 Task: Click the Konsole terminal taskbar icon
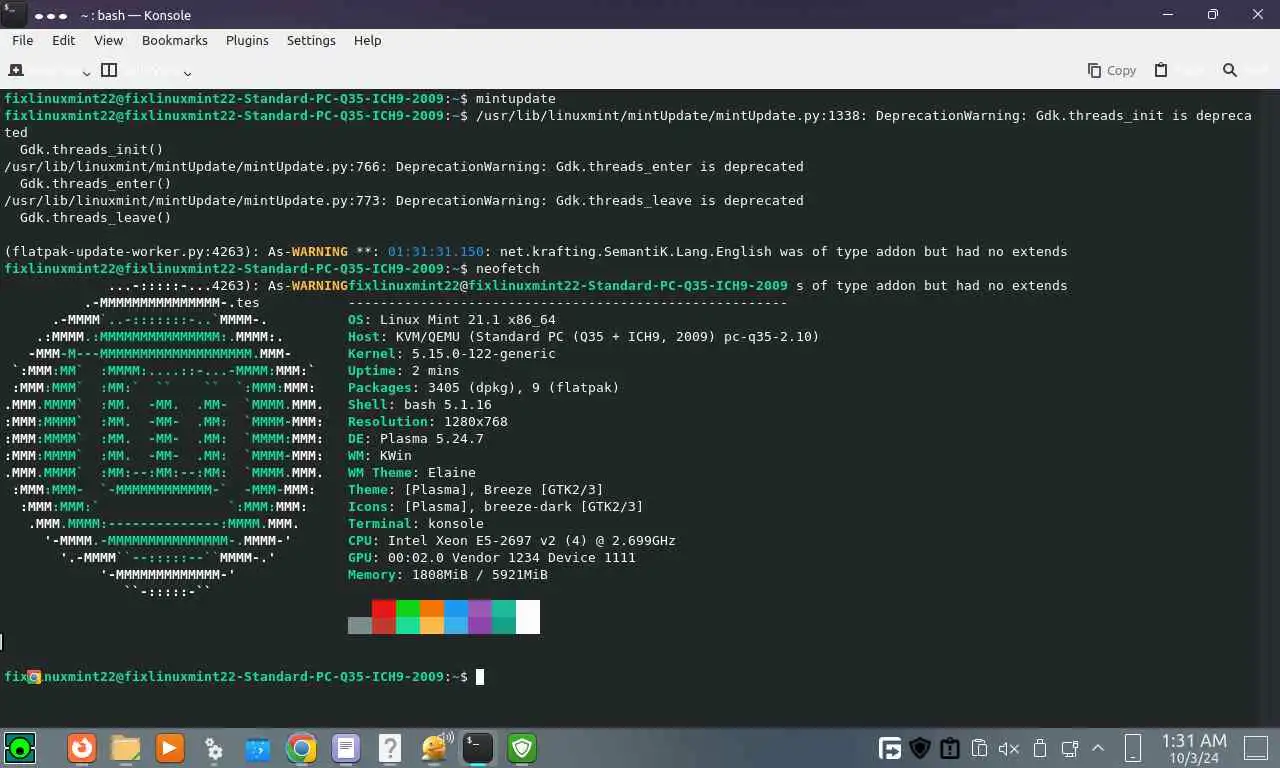[x=478, y=747]
